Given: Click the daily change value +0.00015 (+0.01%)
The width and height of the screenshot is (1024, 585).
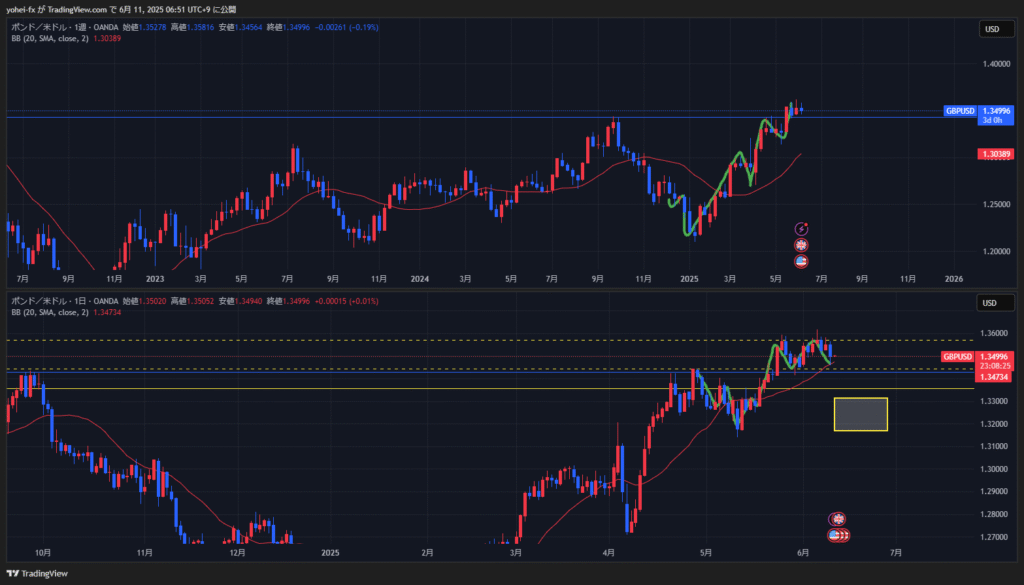Looking at the screenshot, I should pos(347,302).
